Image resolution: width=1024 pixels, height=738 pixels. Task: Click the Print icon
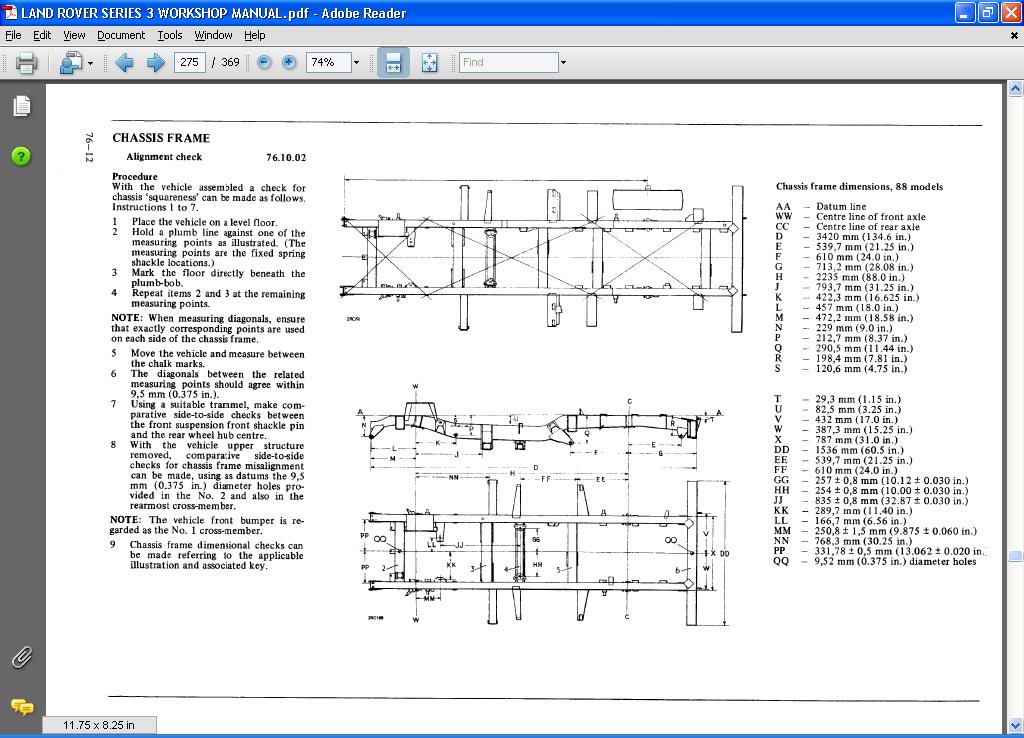click(x=26, y=63)
